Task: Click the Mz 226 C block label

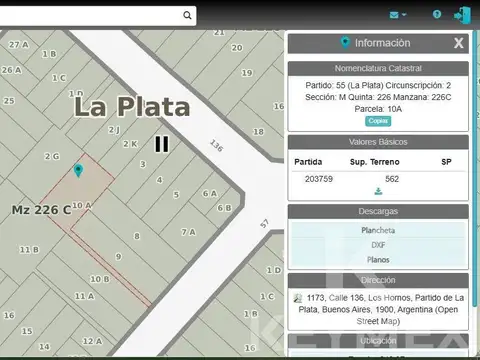Action: click(41, 210)
